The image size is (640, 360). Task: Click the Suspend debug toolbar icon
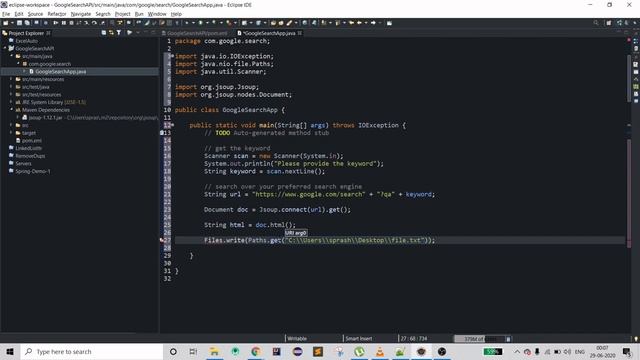click(64, 23)
